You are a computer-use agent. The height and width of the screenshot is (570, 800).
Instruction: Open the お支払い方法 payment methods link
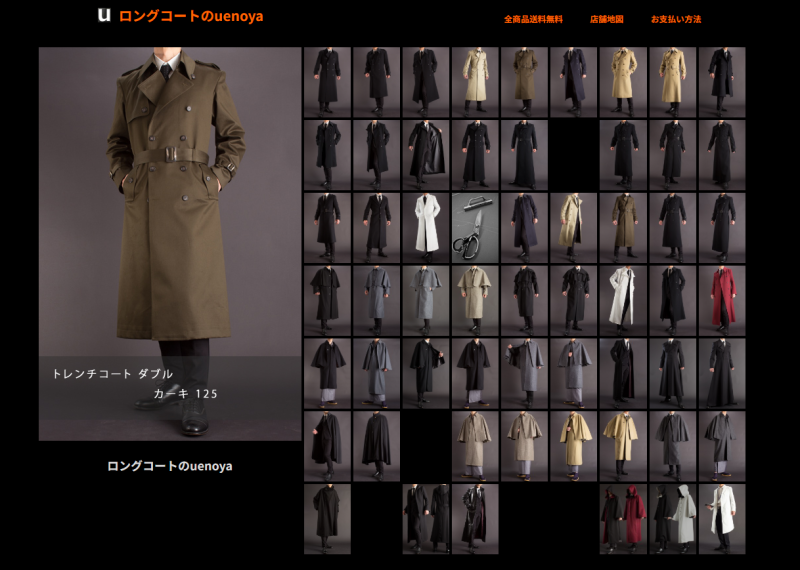(676, 19)
